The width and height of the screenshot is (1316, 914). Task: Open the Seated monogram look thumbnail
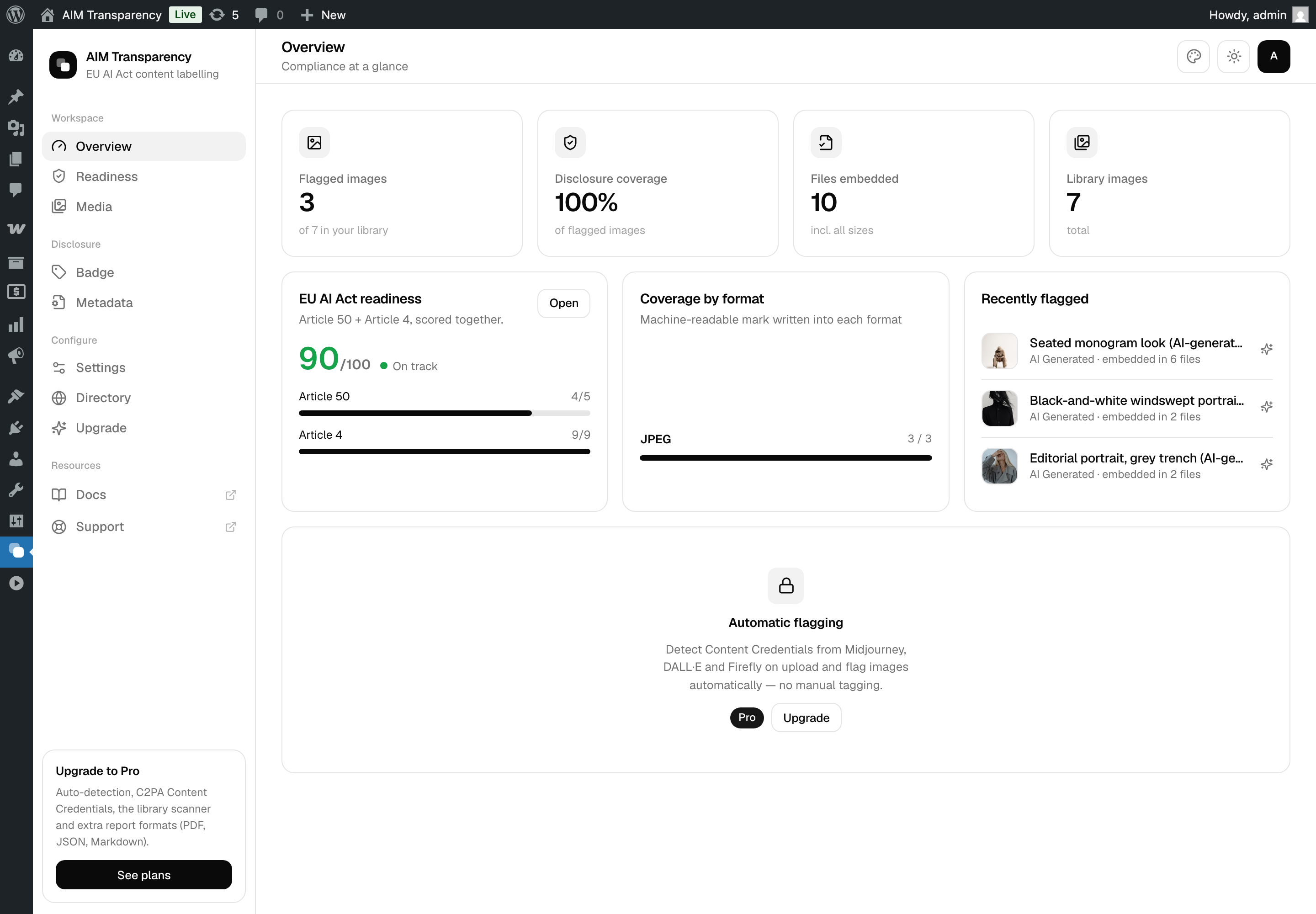click(x=1000, y=351)
